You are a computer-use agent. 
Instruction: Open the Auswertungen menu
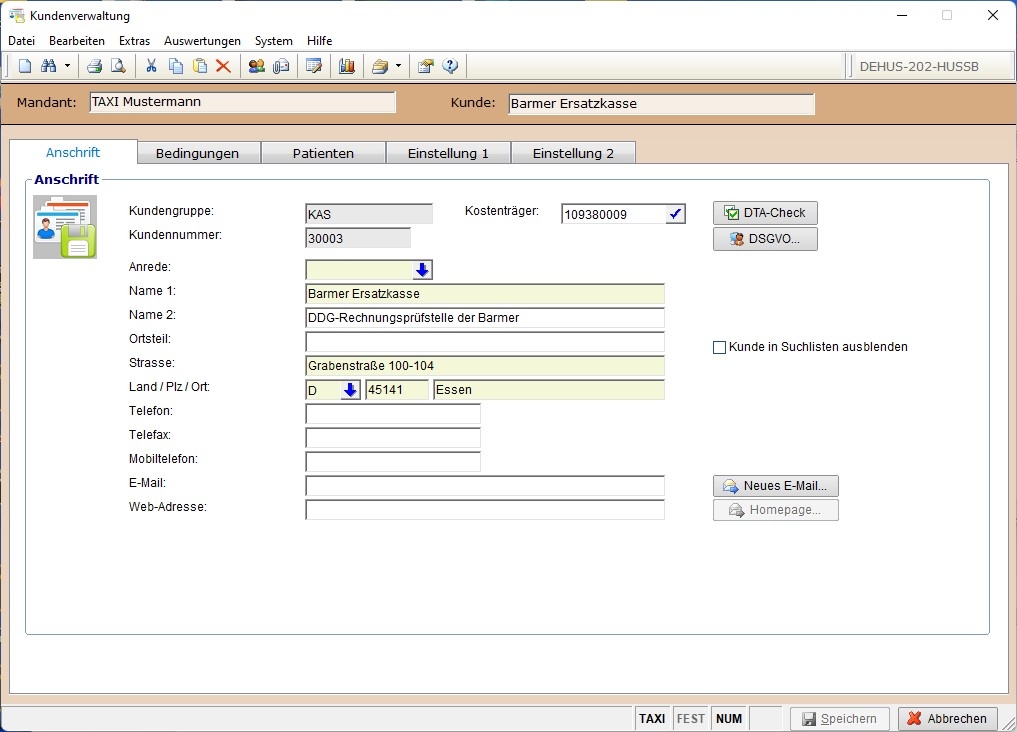(x=202, y=41)
